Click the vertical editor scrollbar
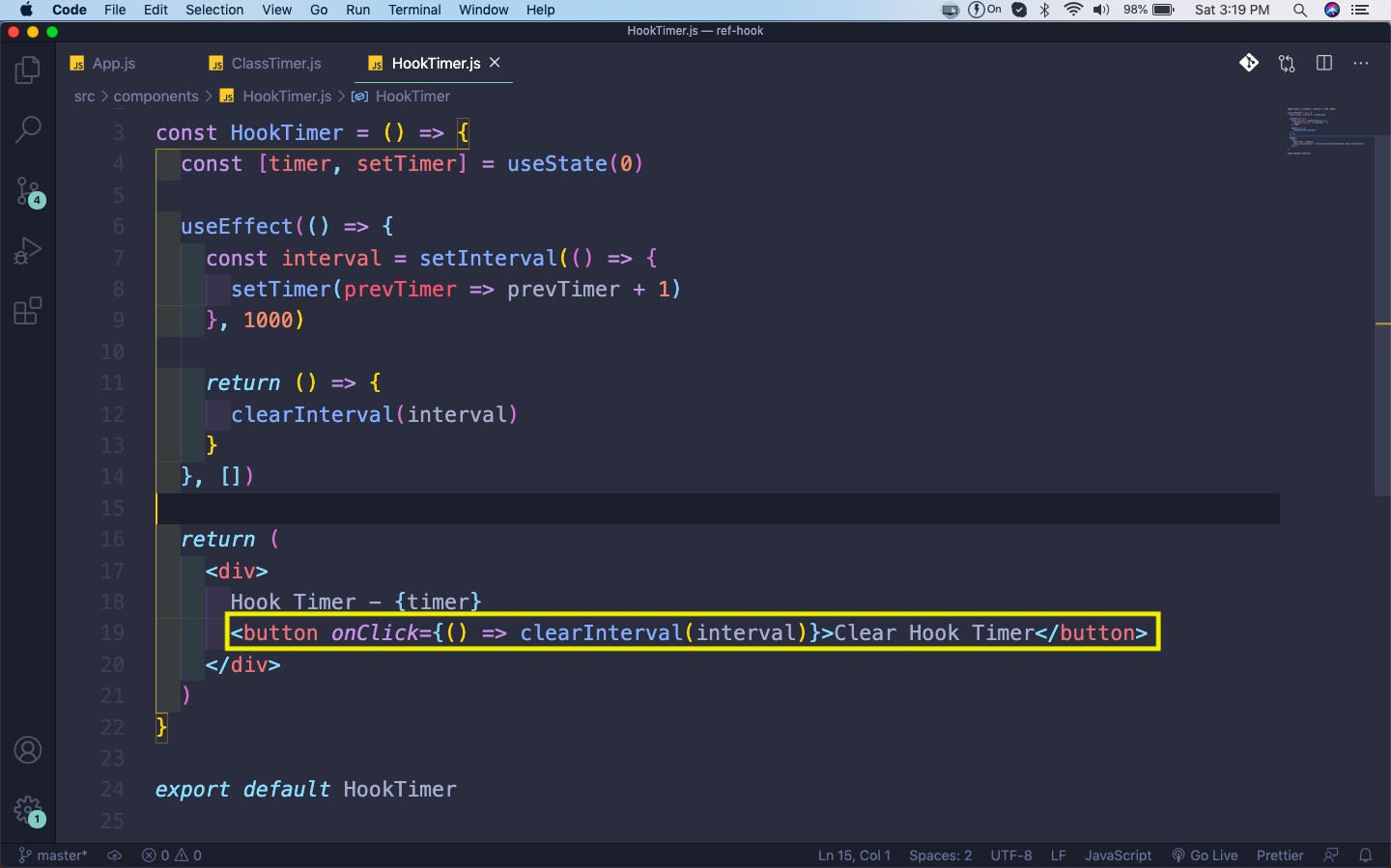Viewport: 1391px width, 868px height. (x=1382, y=315)
